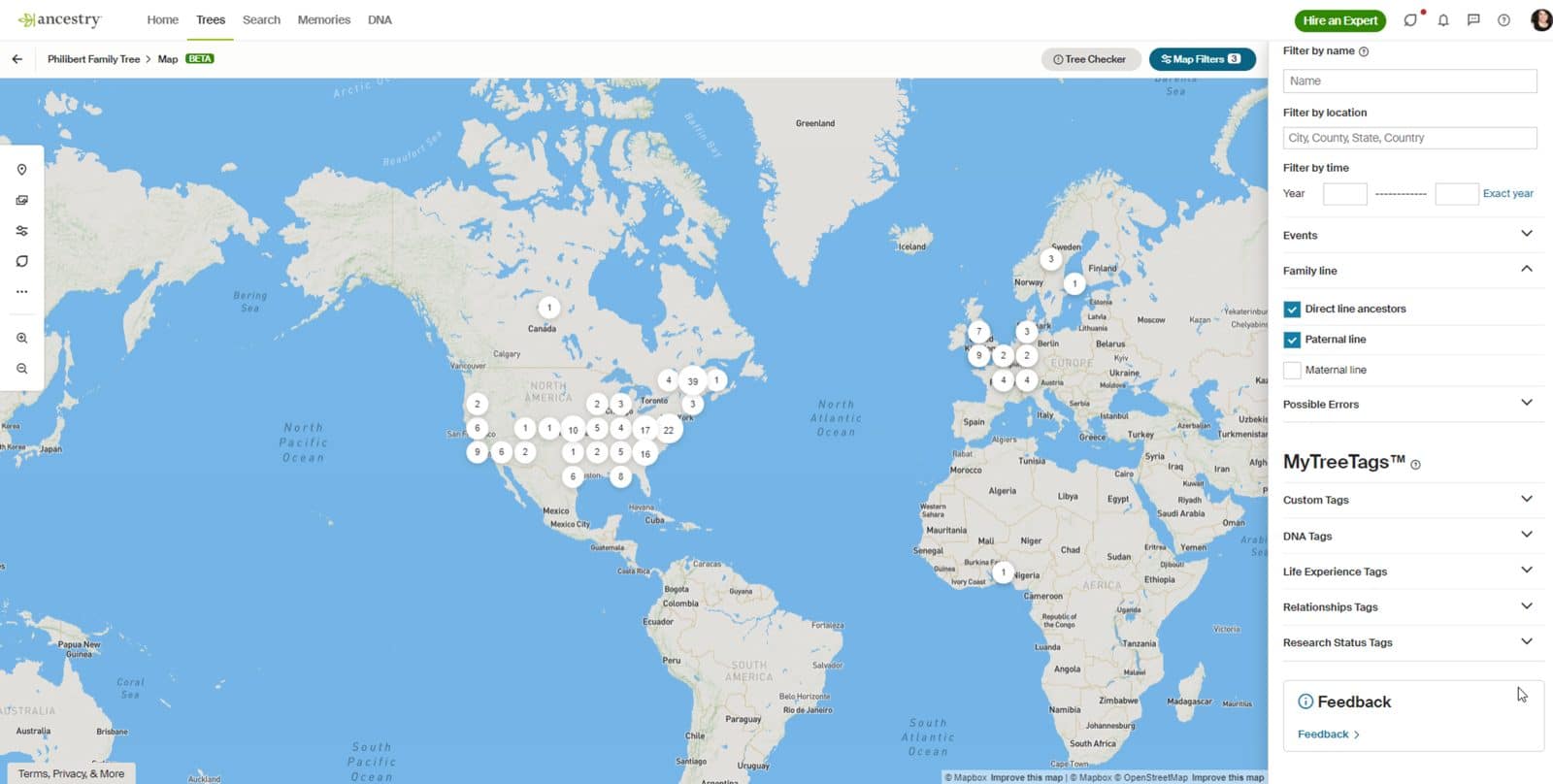Click the filter sliders icon in left toolbar
1553x784 pixels.
(x=21, y=231)
